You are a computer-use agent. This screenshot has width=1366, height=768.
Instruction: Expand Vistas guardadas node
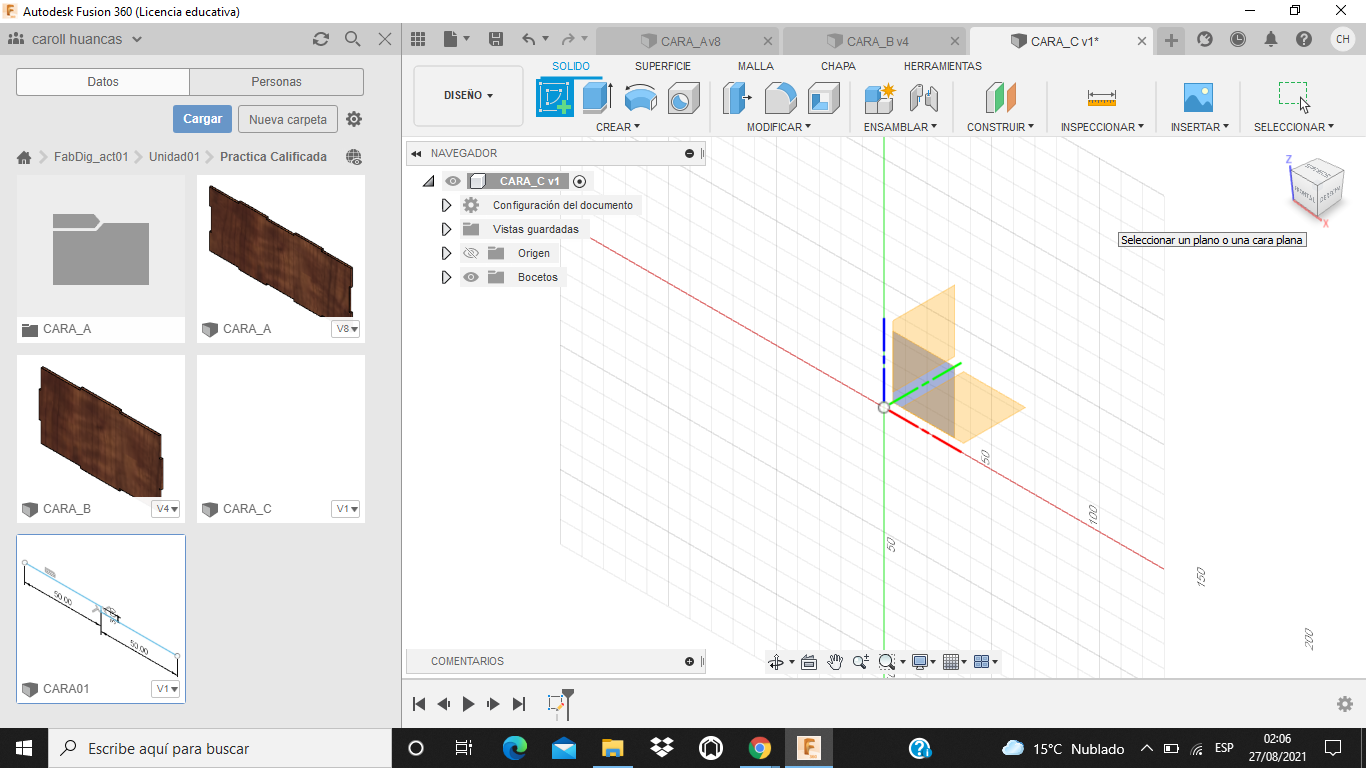click(x=446, y=229)
